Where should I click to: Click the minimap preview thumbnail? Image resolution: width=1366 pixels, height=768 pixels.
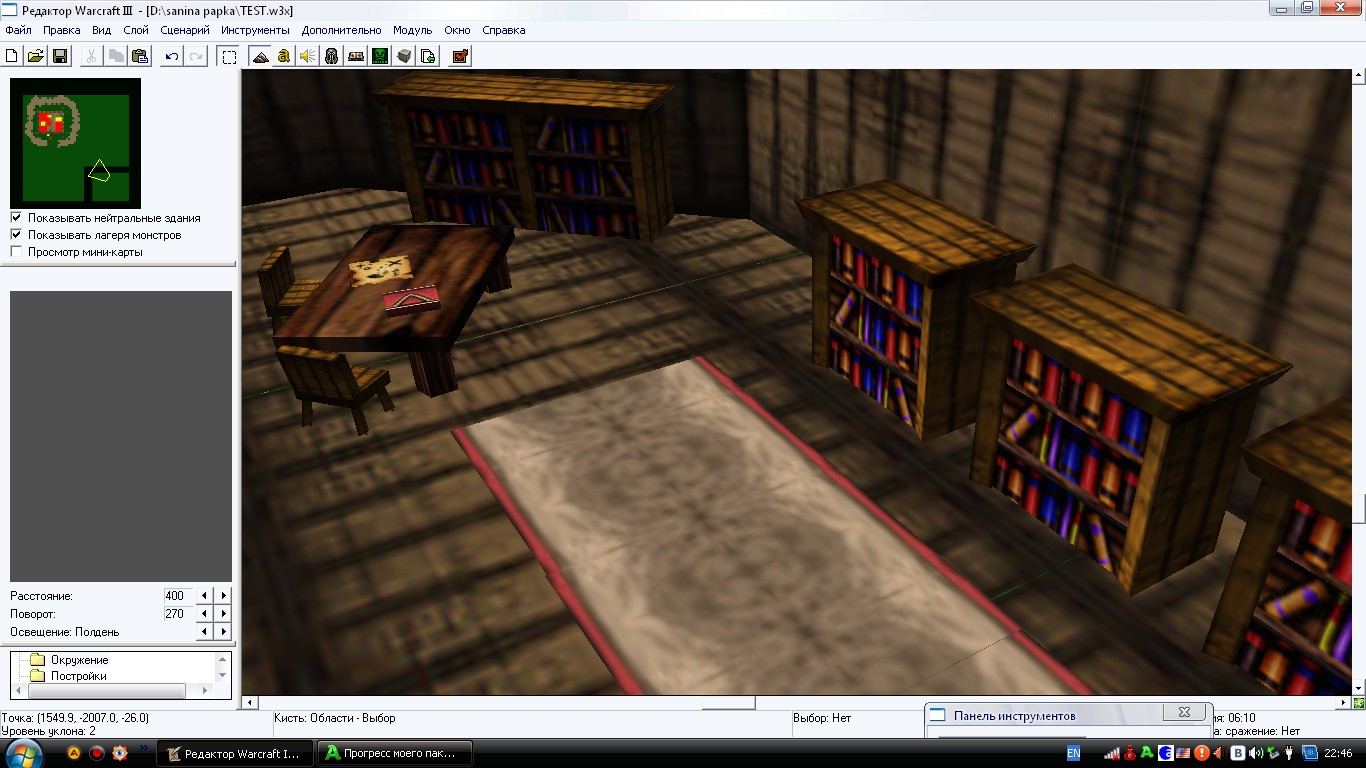pos(75,143)
